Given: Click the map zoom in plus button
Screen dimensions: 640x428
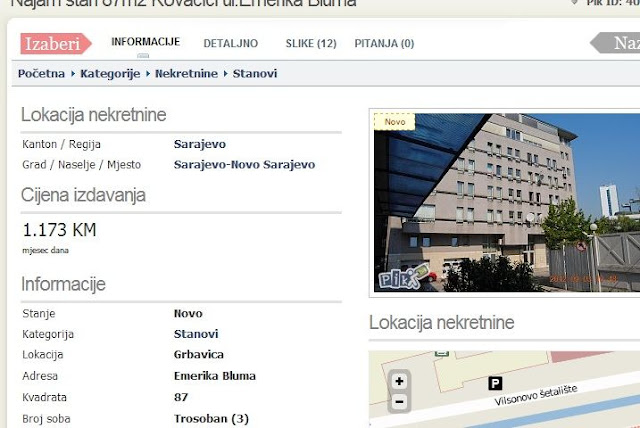Looking at the screenshot, I should click(399, 381).
